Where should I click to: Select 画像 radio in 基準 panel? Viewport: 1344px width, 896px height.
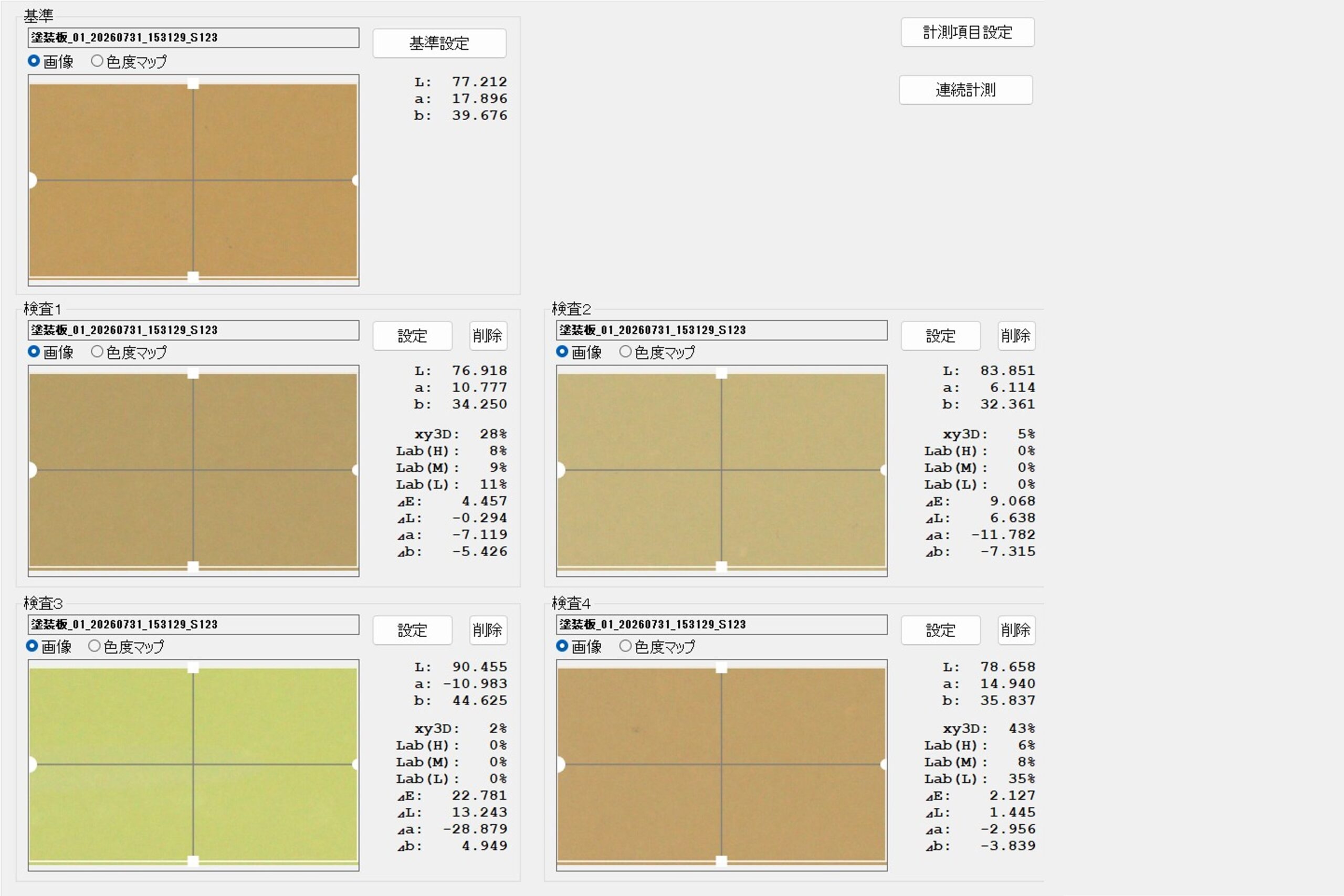pos(34,60)
